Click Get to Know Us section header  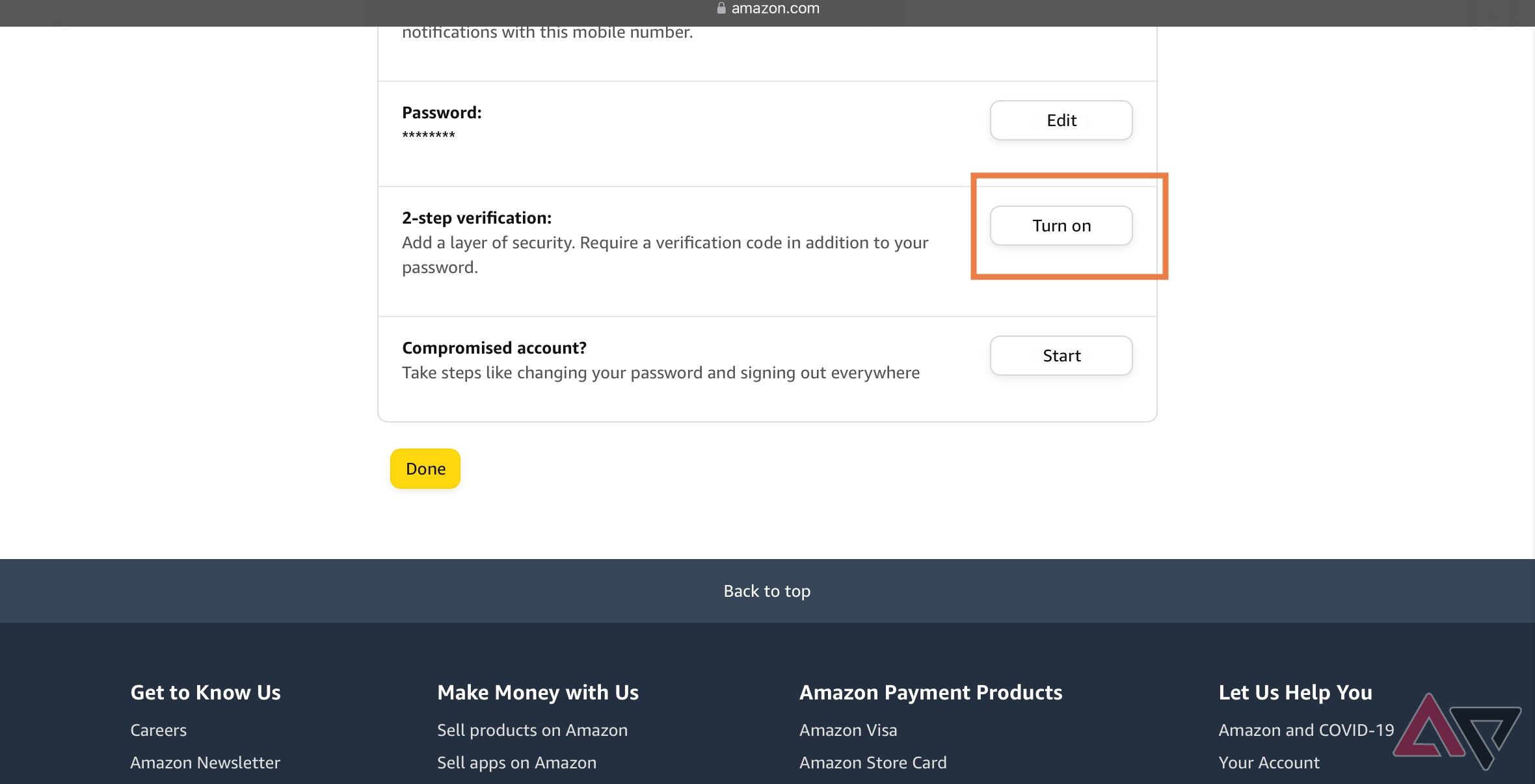[x=205, y=691]
